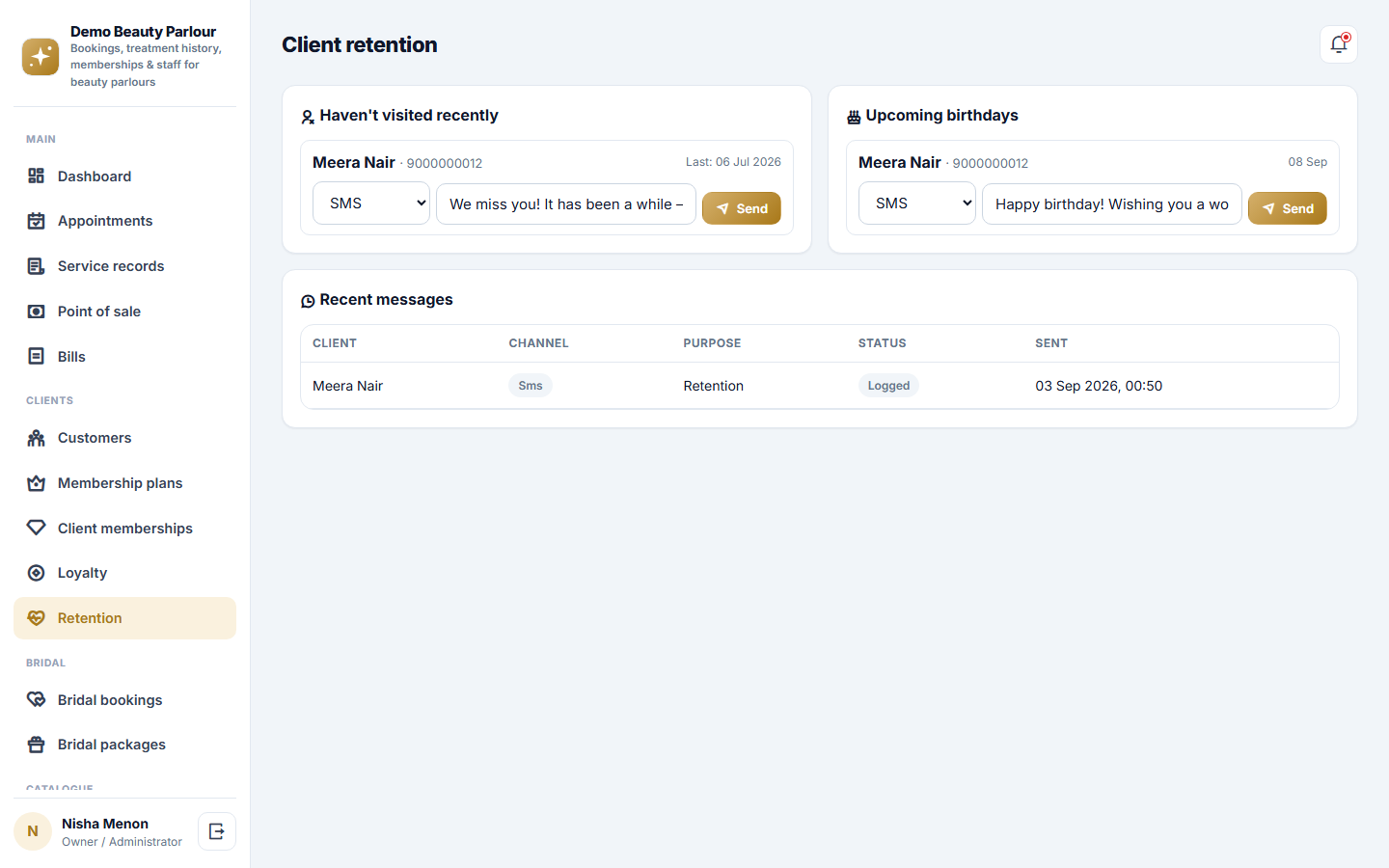This screenshot has height=868, width=1389.
Task: Click the Appointments calendar icon
Action: coord(37,221)
